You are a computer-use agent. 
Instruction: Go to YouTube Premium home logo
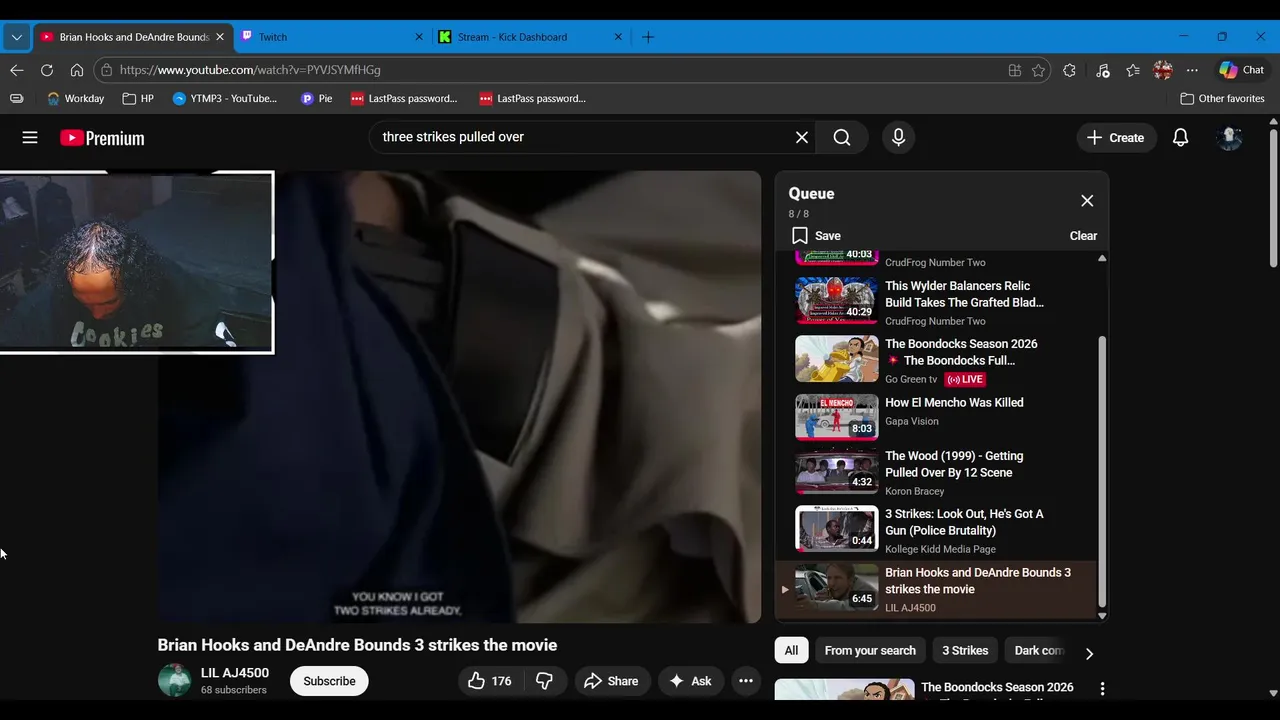[x=102, y=138]
